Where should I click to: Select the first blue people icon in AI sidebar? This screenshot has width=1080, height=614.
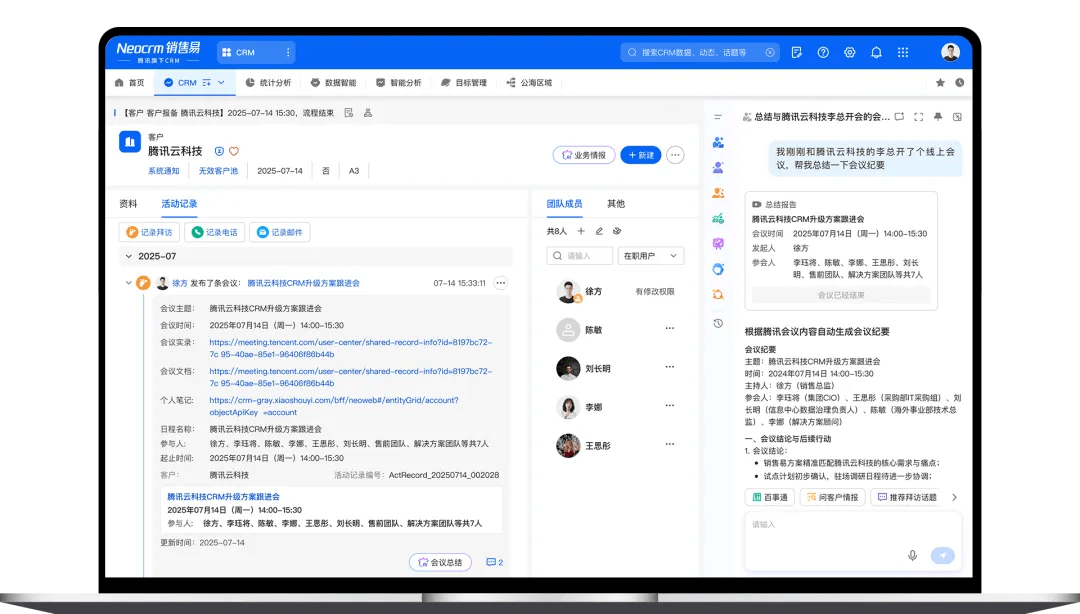pyautogui.click(x=718, y=143)
